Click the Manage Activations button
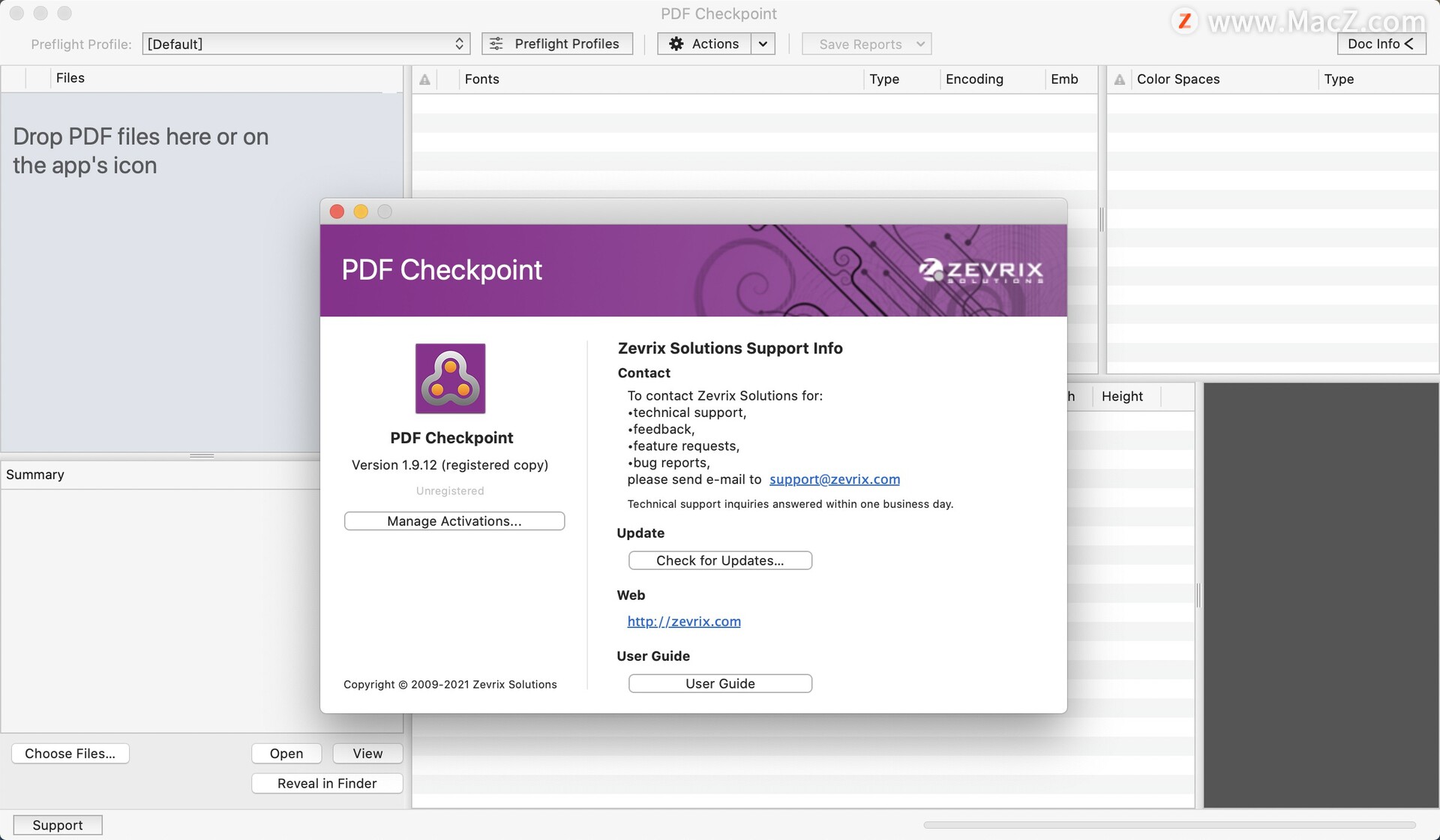 coord(453,520)
